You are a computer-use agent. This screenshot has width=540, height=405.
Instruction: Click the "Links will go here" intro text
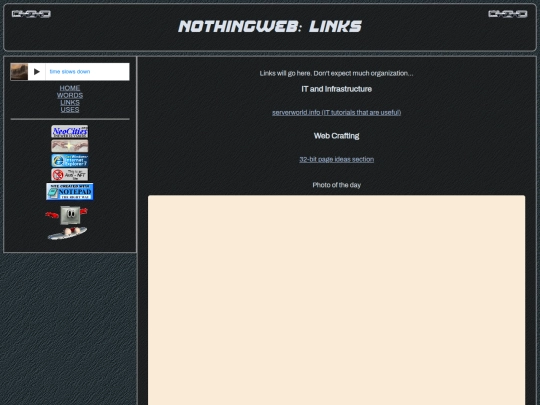point(336,73)
